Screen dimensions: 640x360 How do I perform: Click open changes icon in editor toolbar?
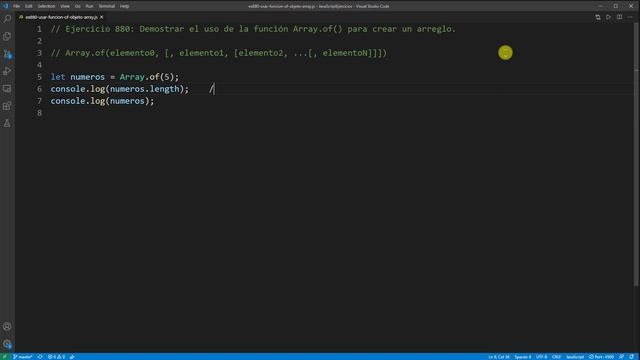598,17
